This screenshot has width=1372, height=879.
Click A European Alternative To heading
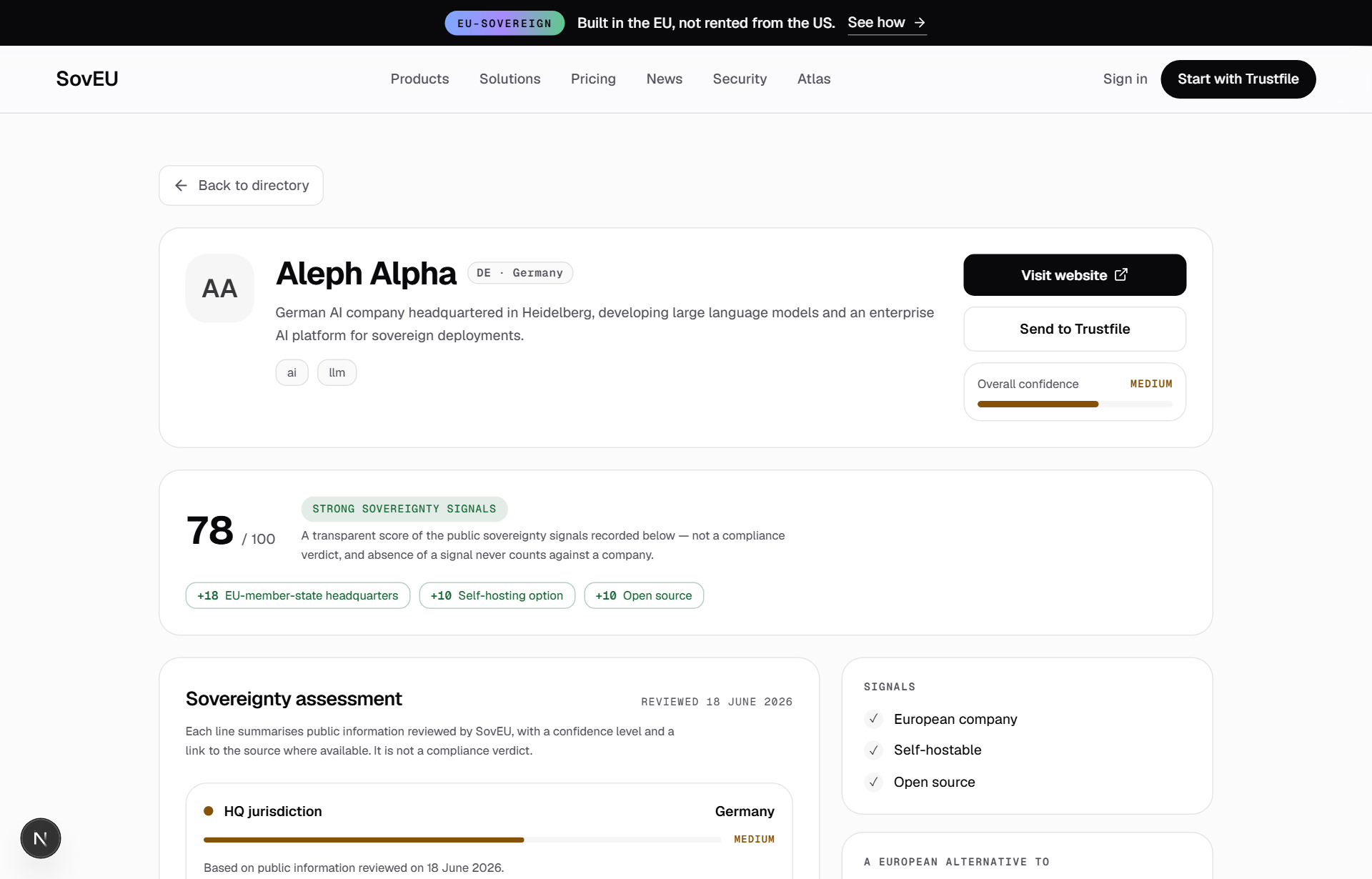pyautogui.click(x=956, y=862)
